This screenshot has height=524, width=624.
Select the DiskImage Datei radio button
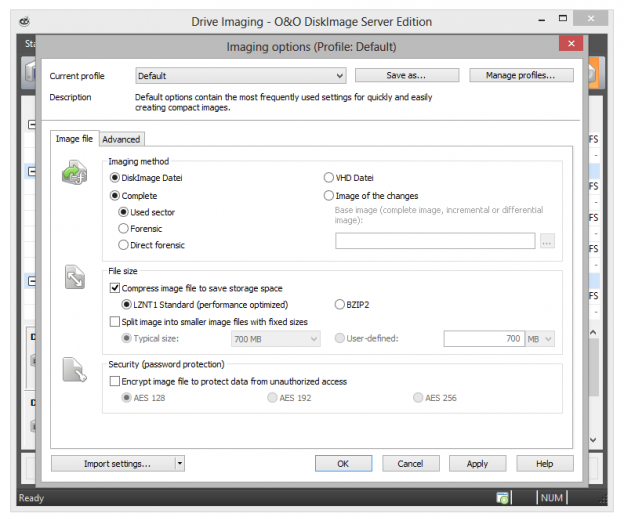coord(115,177)
